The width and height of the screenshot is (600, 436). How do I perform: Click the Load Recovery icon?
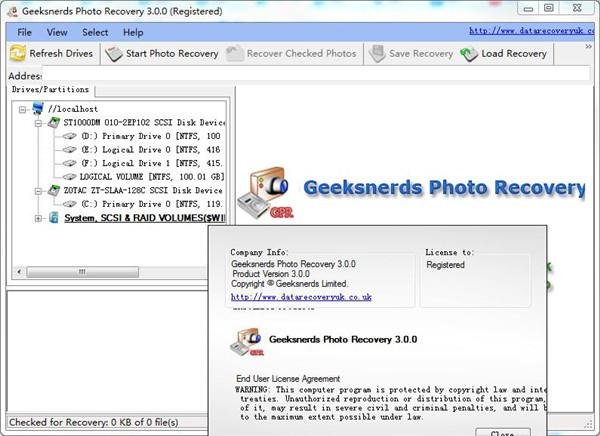click(x=469, y=54)
